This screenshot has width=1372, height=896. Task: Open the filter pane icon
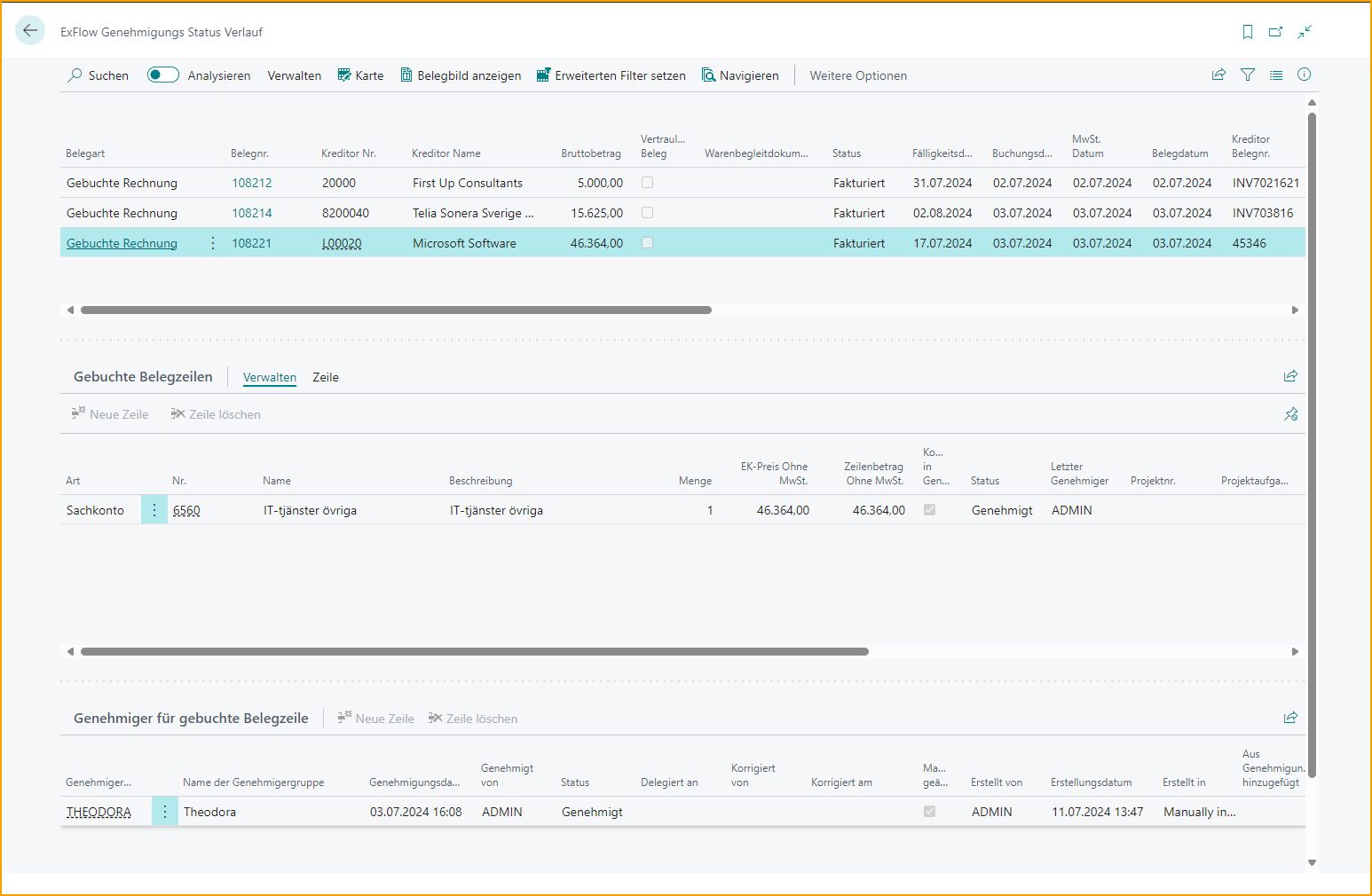(x=1248, y=75)
